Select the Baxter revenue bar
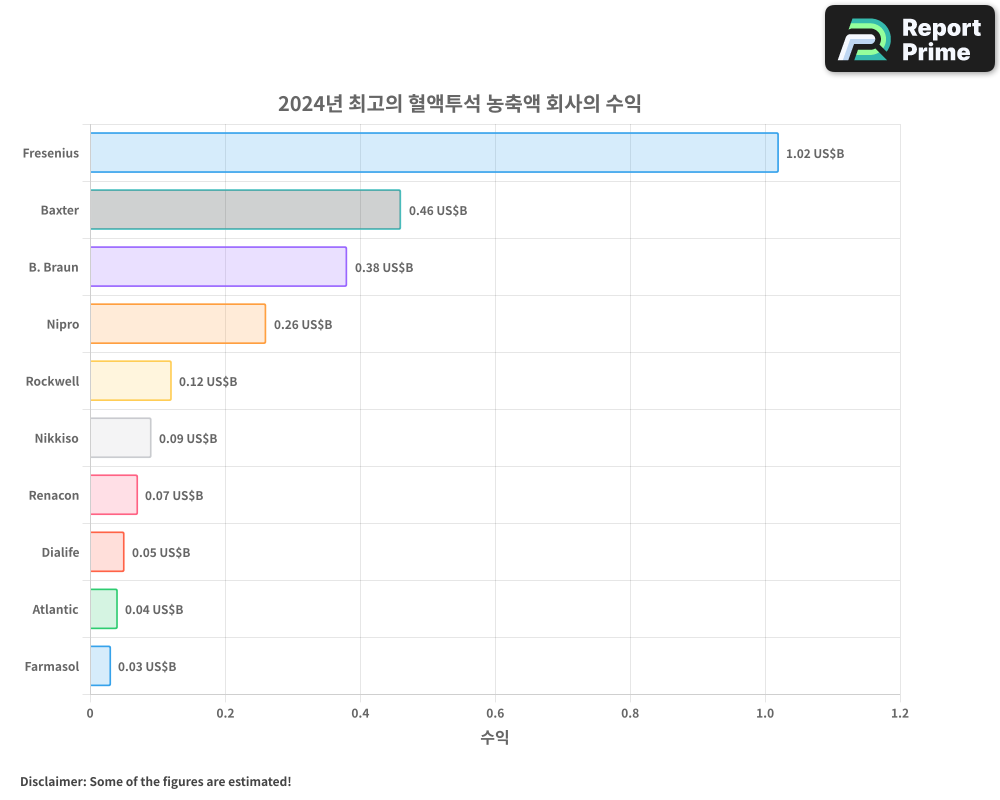Screen dimensions: 1000x800 [245, 210]
